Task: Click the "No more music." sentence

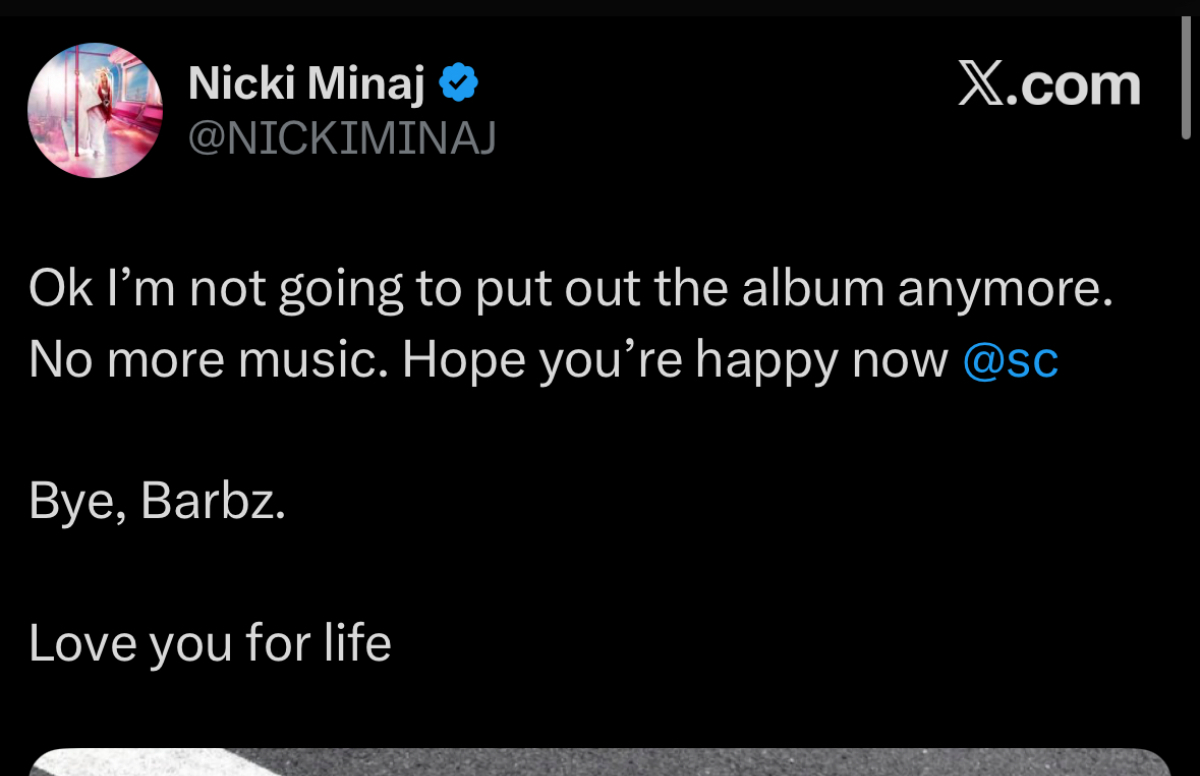Action: point(209,361)
